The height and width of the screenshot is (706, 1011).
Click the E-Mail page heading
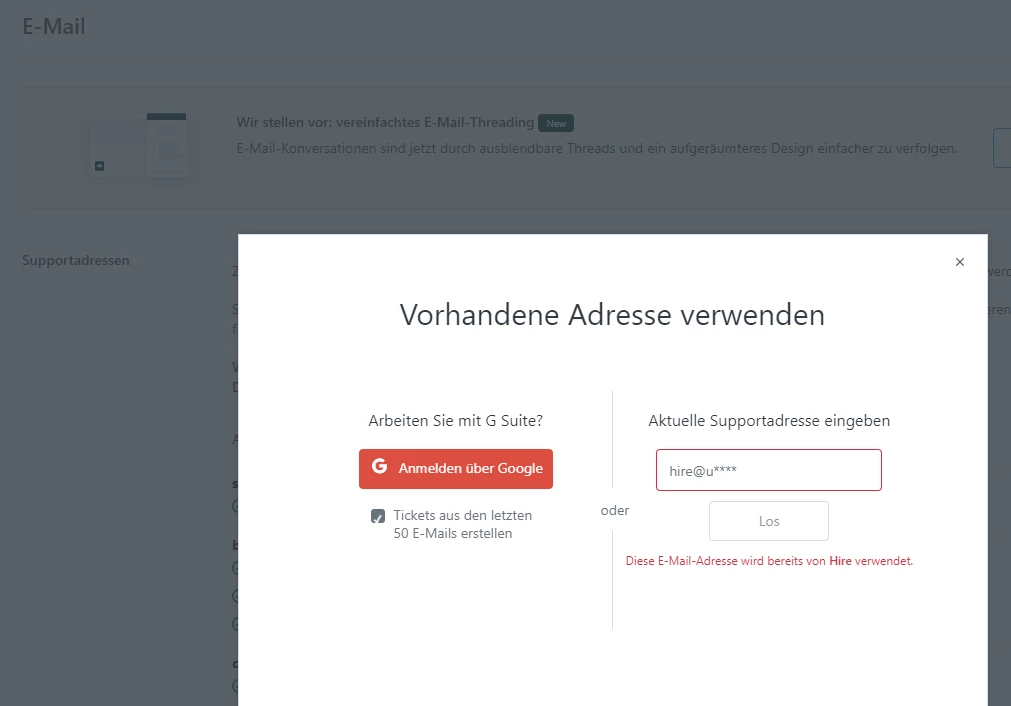coord(54,26)
